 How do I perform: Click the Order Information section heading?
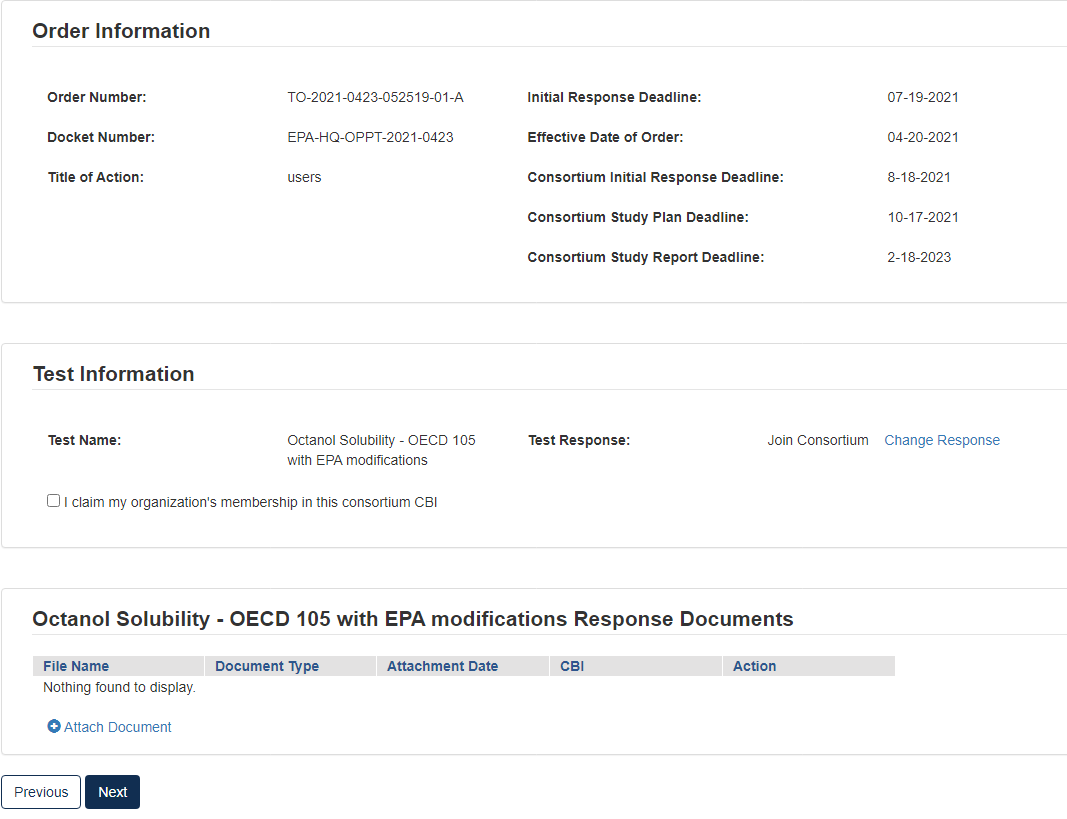click(121, 31)
